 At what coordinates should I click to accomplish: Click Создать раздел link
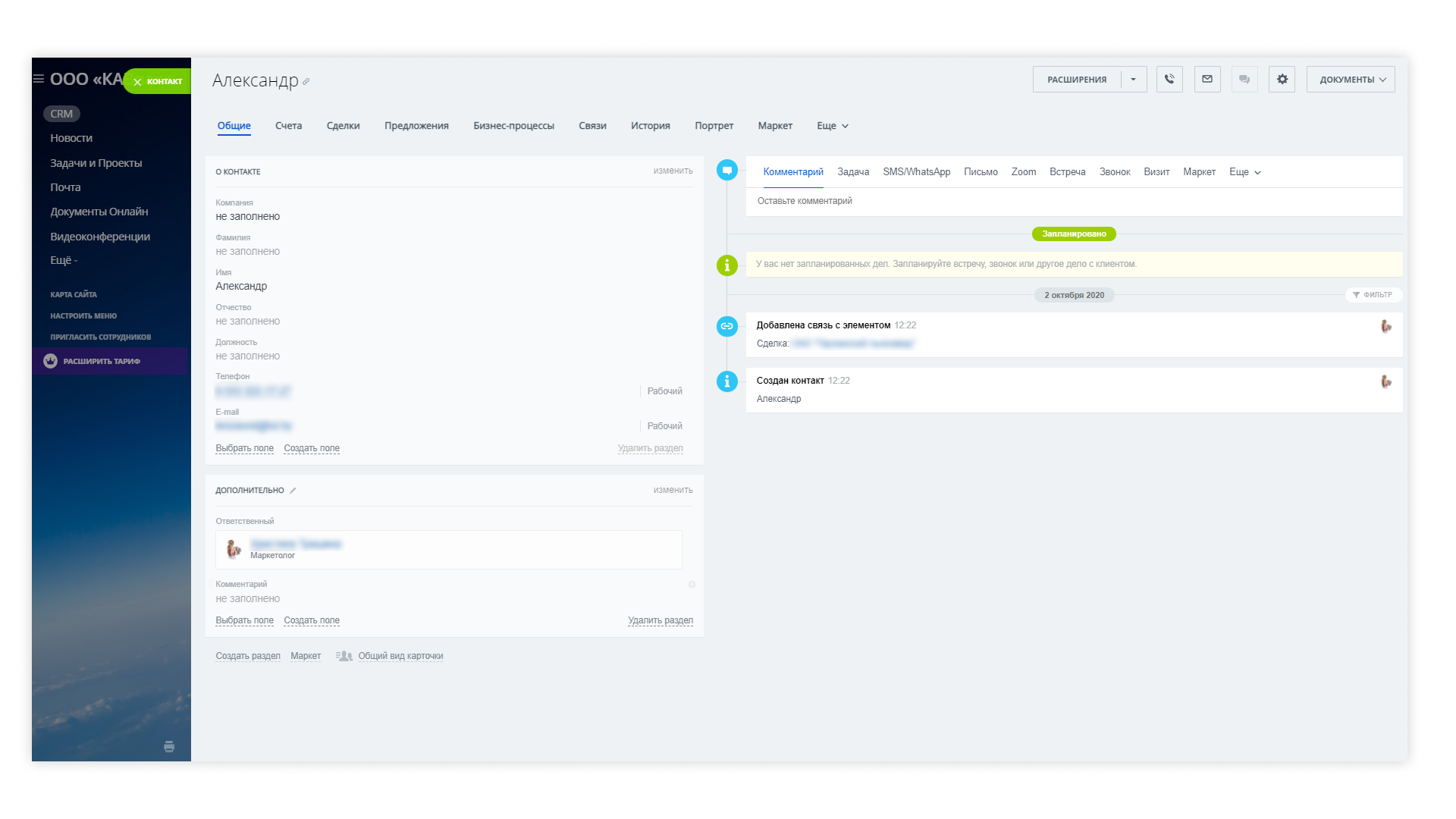point(248,656)
